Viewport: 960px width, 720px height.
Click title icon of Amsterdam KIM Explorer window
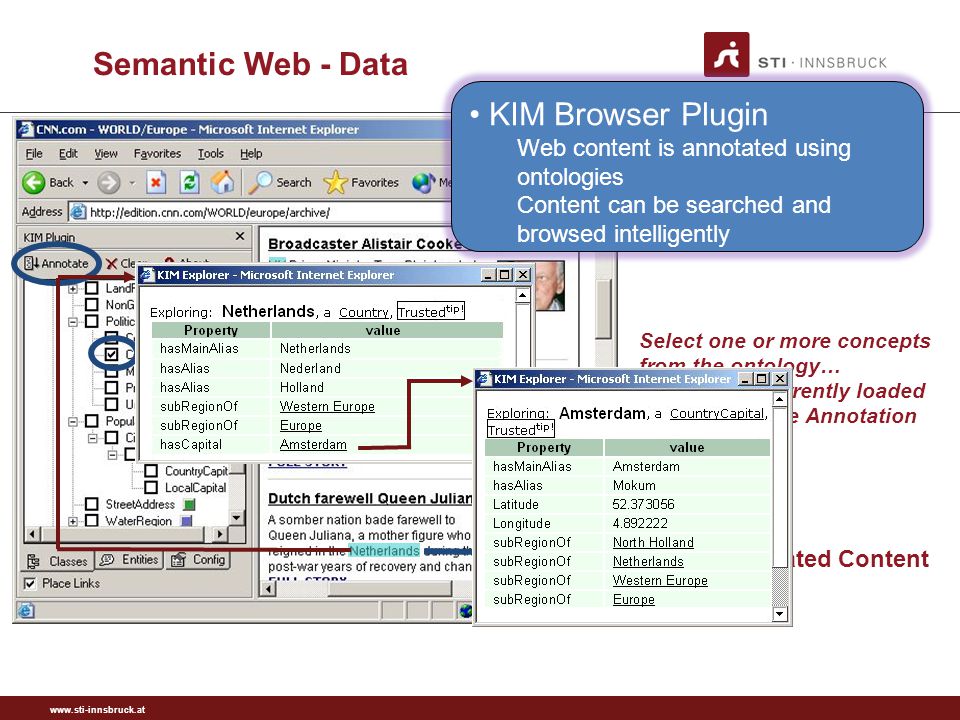click(484, 379)
